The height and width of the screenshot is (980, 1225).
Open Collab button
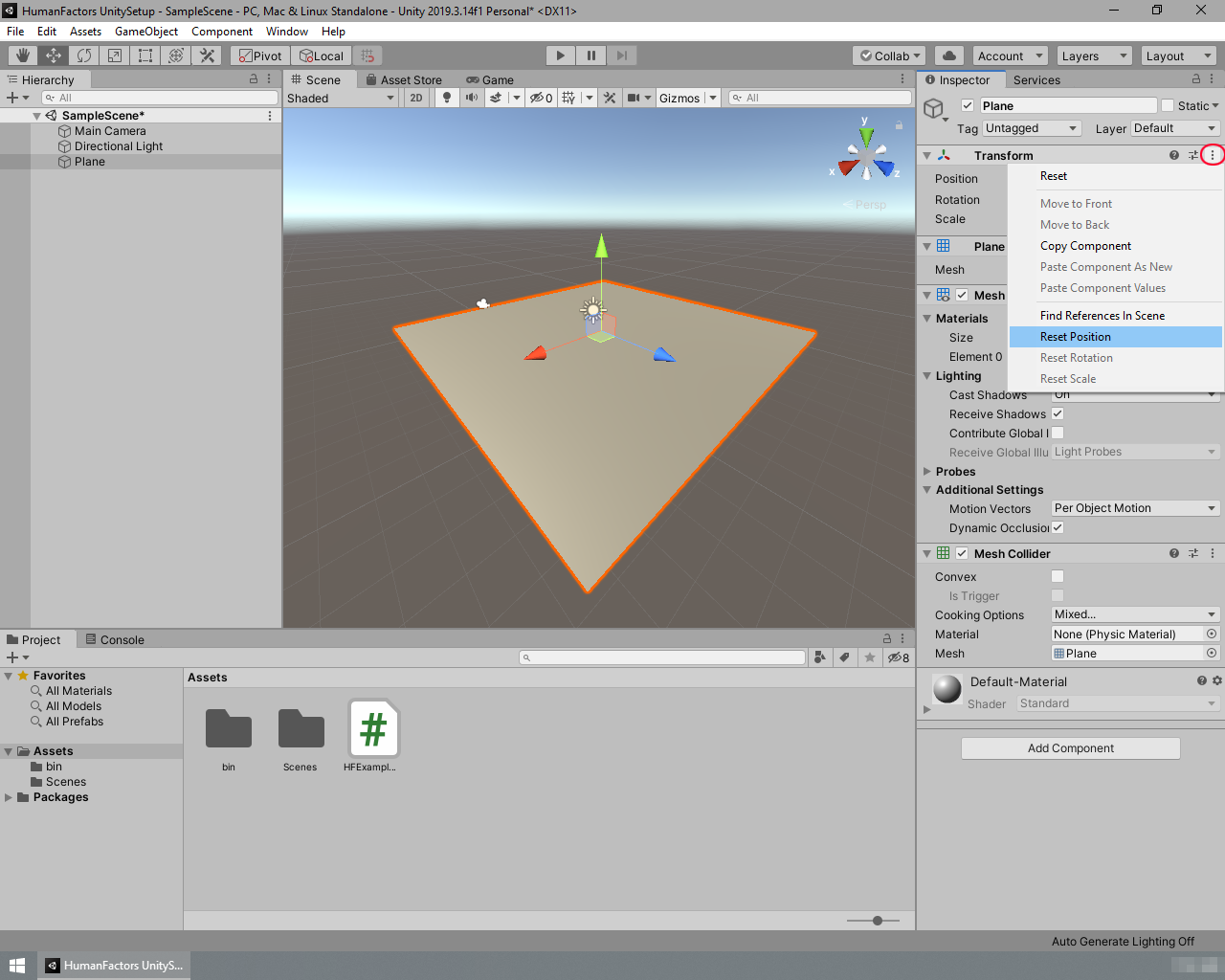[x=890, y=56]
